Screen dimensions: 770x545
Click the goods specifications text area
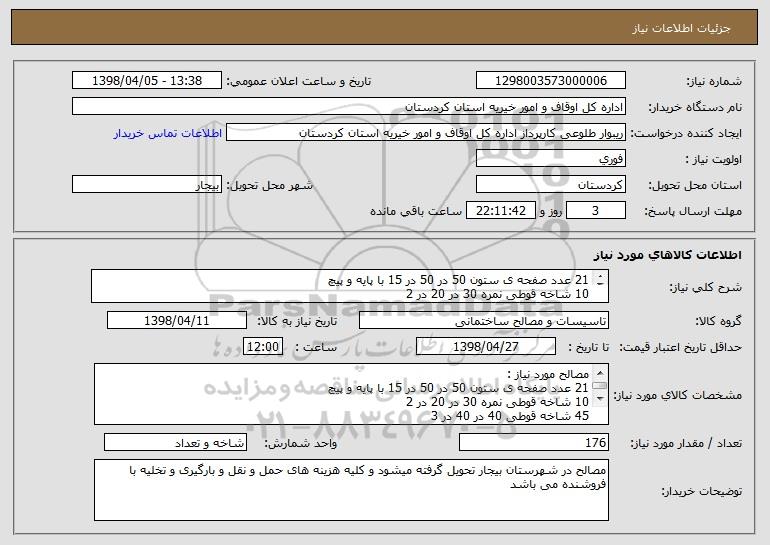click(x=351, y=394)
